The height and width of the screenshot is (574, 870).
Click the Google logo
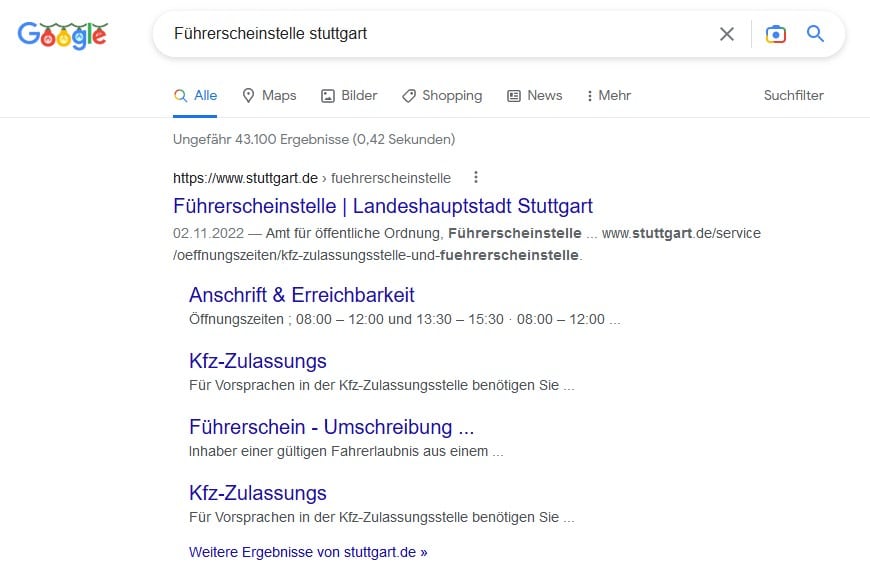point(62,35)
